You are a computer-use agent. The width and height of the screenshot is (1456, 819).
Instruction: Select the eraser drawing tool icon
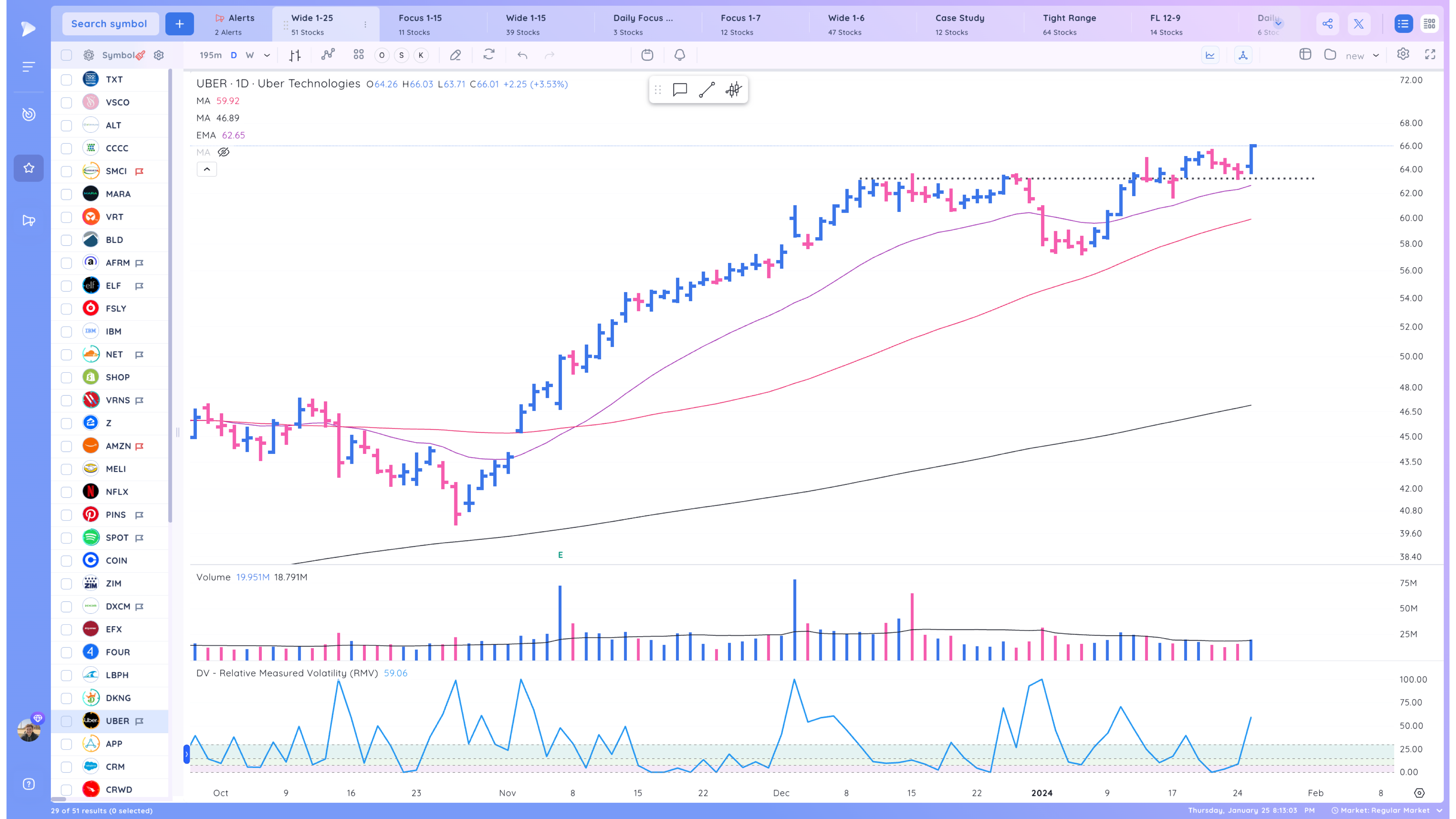coord(455,55)
